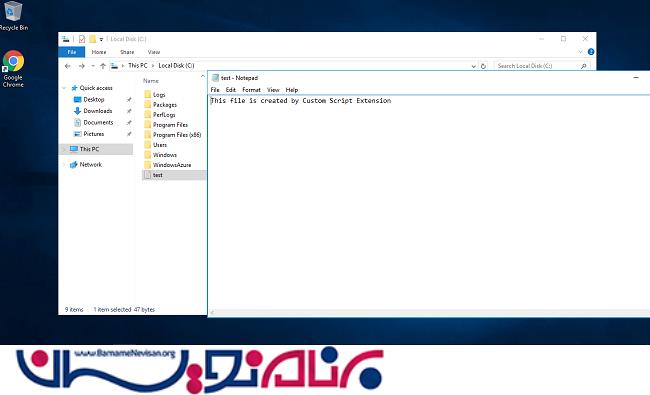650x395 pixels.
Task: Click New Folder quick access toolbar icon
Action: 92,39
